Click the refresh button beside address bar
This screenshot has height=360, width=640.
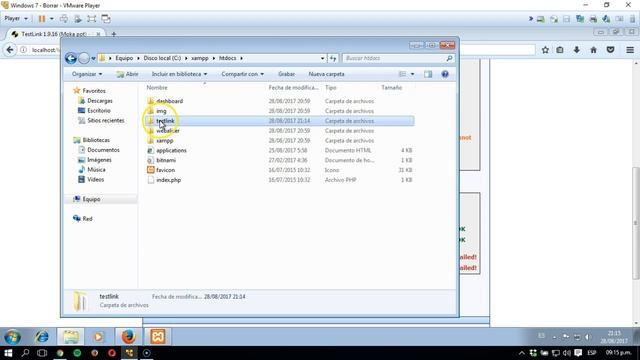coord(333,58)
